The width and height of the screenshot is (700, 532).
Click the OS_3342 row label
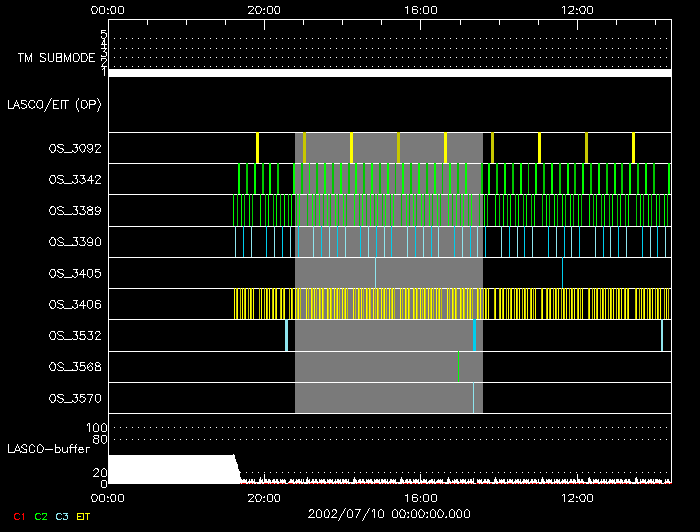click(74, 179)
